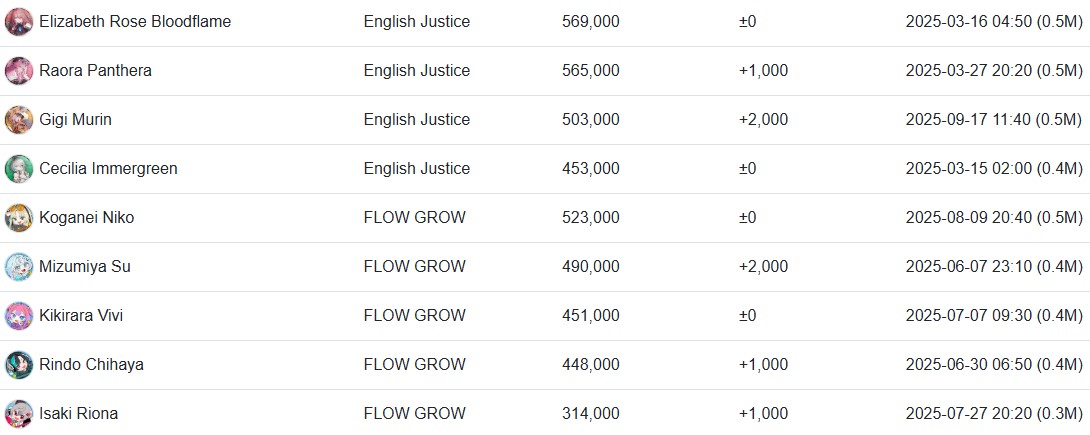The width and height of the screenshot is (1090, 435).
Task: Click Raora Panthera's avatar icon
Action: point(19,71)
